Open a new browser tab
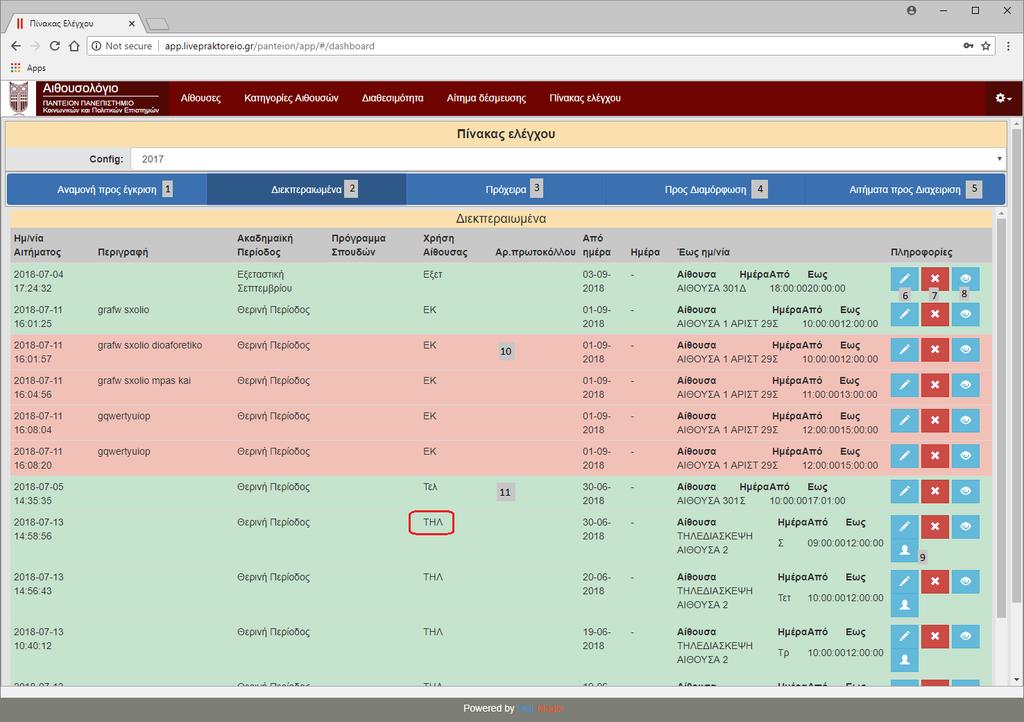The height and width of the screenshot is (722, 1024). [x=157, y=24]
